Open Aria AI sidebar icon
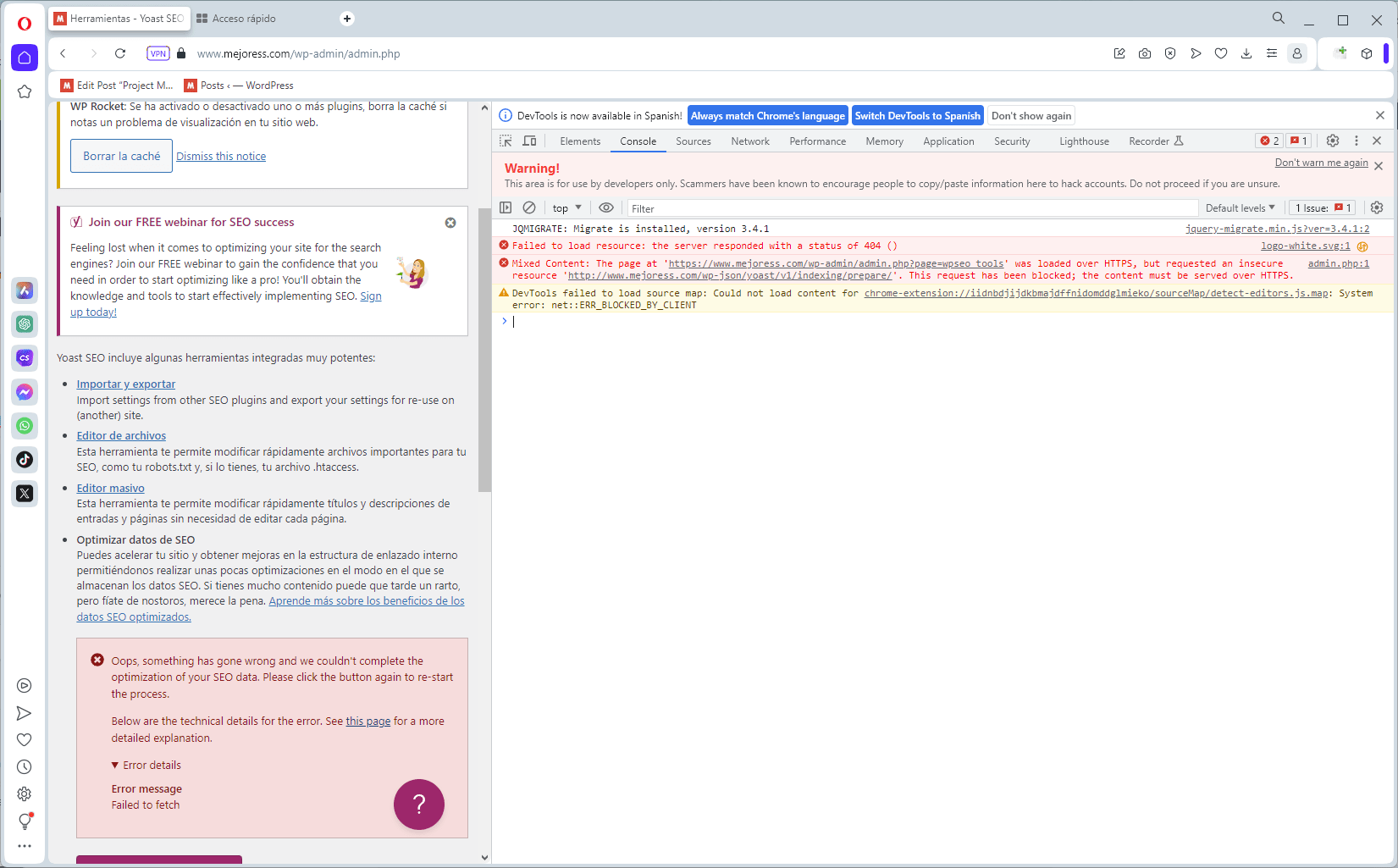The width and height of the screenshot is (1398, 868). pos(25,290)
